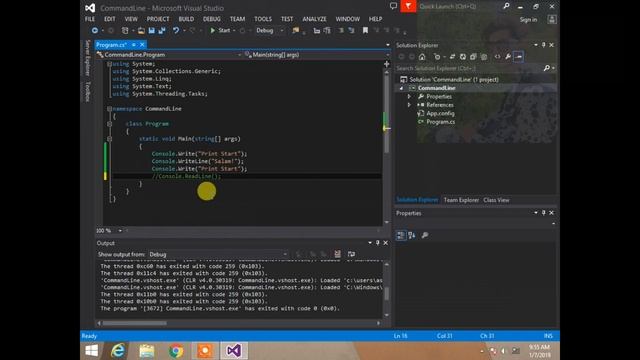Expand the References node in Solution Explorer
This screenshot has height=360, width=640.
coord(409,105)
